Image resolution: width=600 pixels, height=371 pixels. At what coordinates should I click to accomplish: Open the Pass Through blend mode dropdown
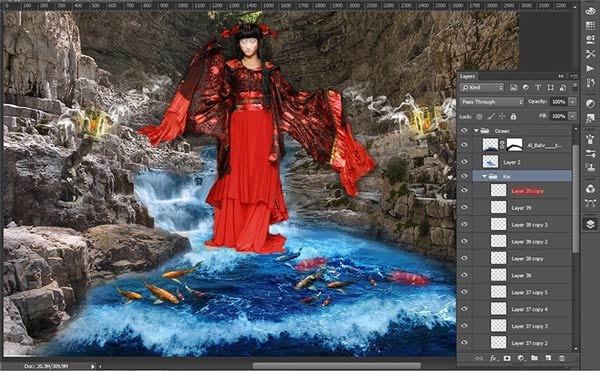pyautogui.click(x=492, y=102)
